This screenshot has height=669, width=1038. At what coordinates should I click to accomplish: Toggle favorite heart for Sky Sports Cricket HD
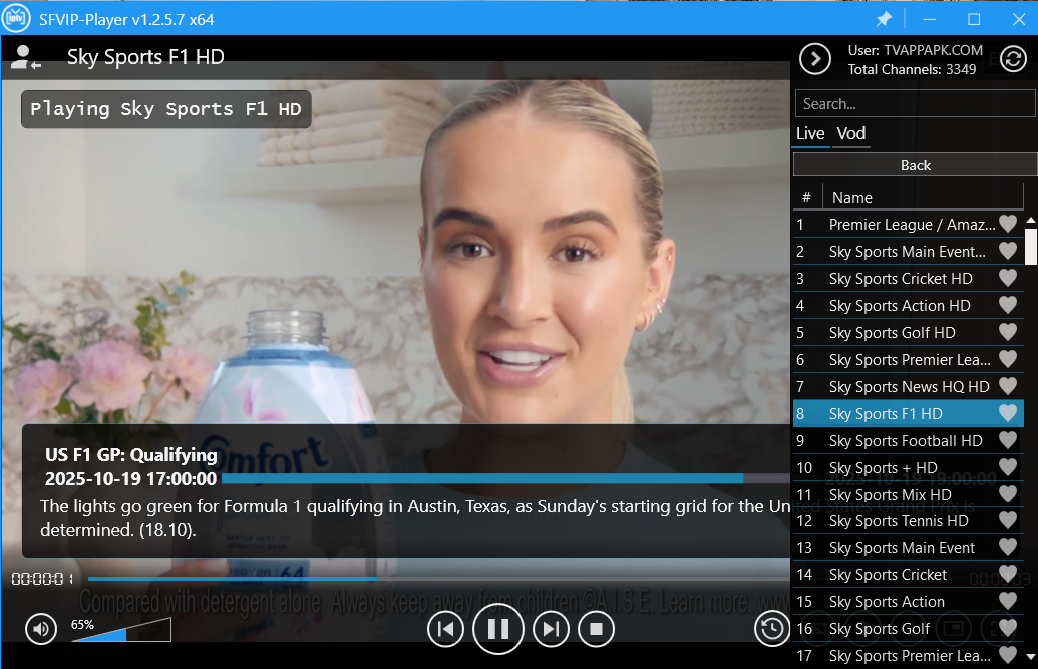(x=1008, y=278)
